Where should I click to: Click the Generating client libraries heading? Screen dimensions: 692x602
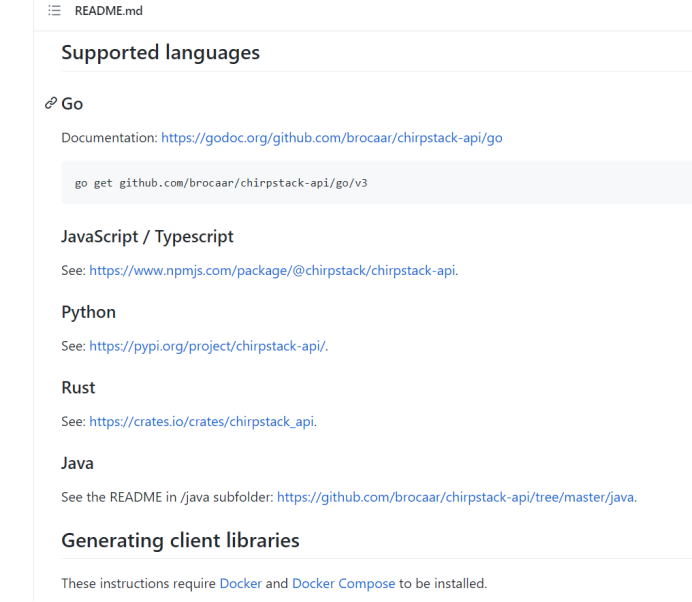(180, 540)
